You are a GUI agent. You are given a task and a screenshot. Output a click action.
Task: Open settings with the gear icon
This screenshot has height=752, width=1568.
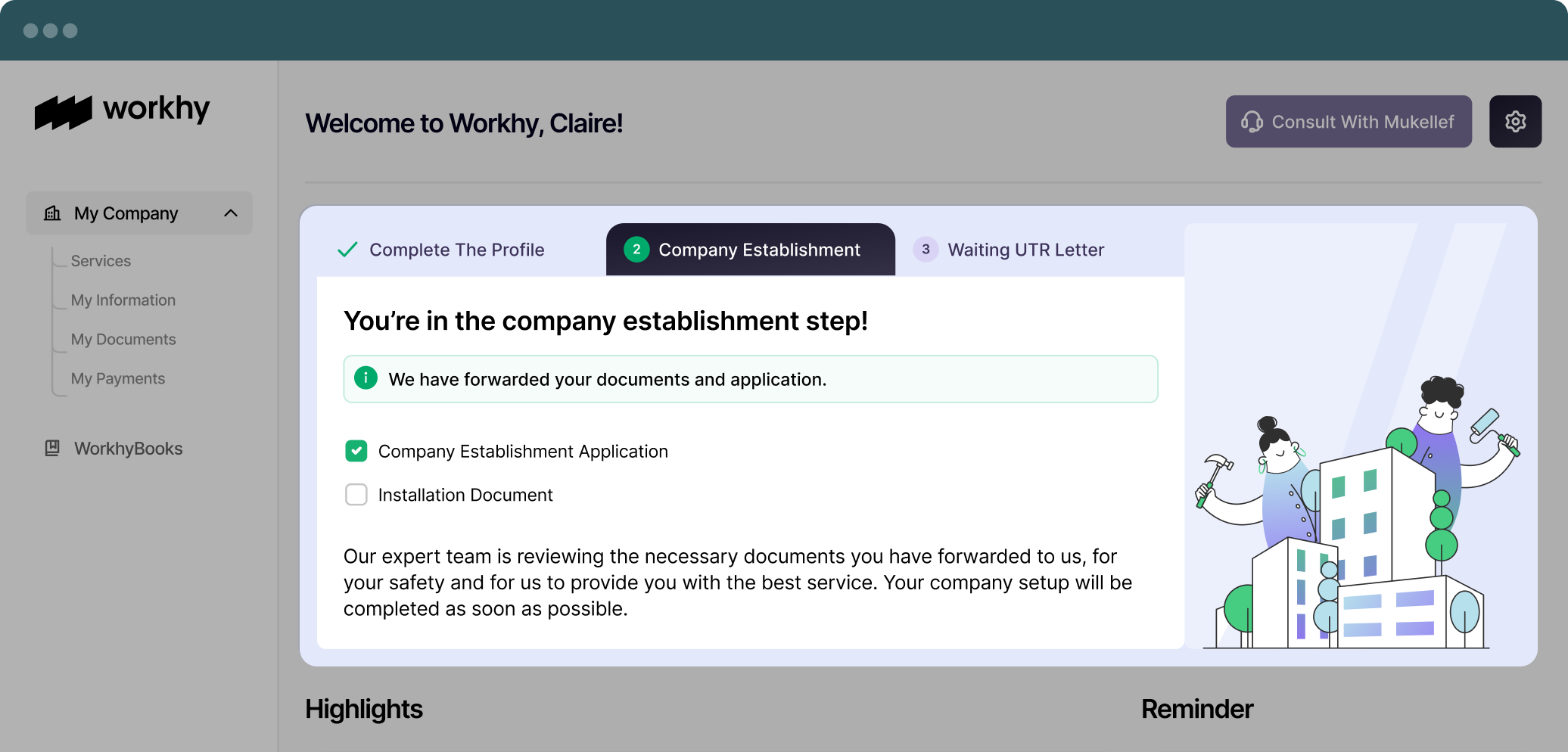pos(1515,122)
